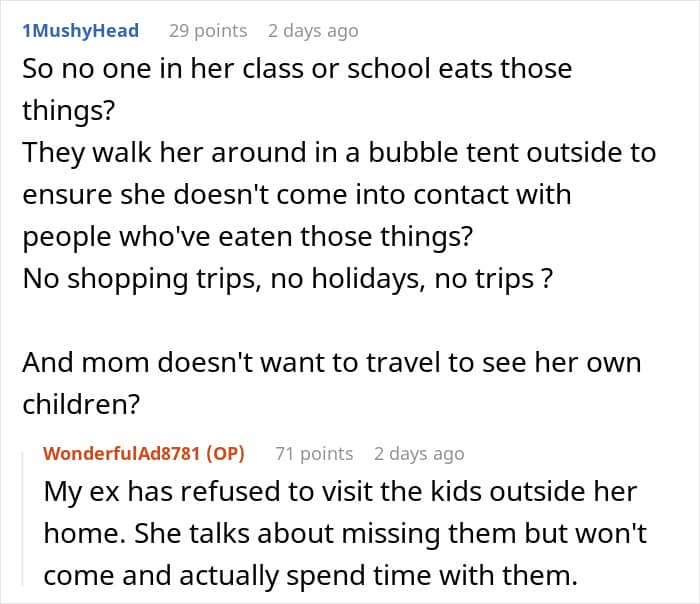The width and height of the screenshot is (700, 604).
Task: Click the line starting "ensure she doesn't come"
Action: [296, 195]
